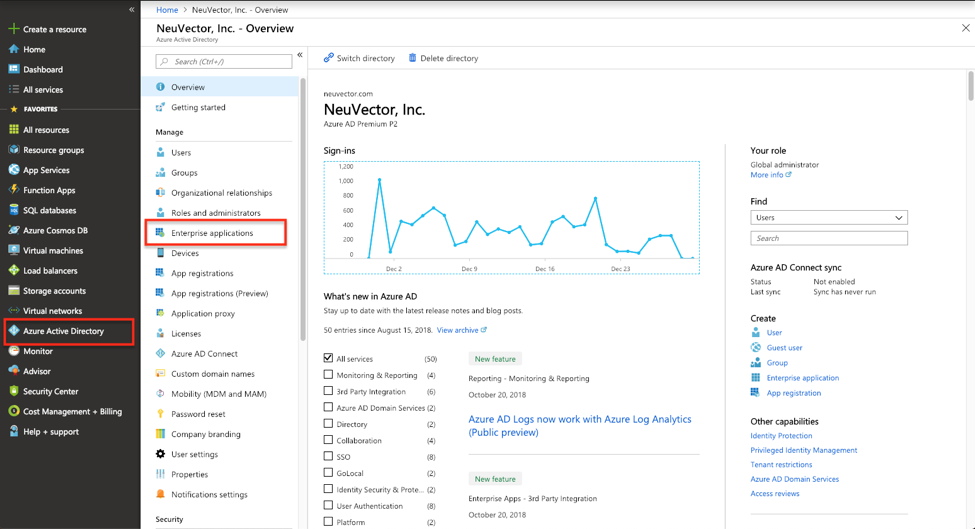
Task: Click the Resource groups cube icon
Action: click(x=14, y=150)
